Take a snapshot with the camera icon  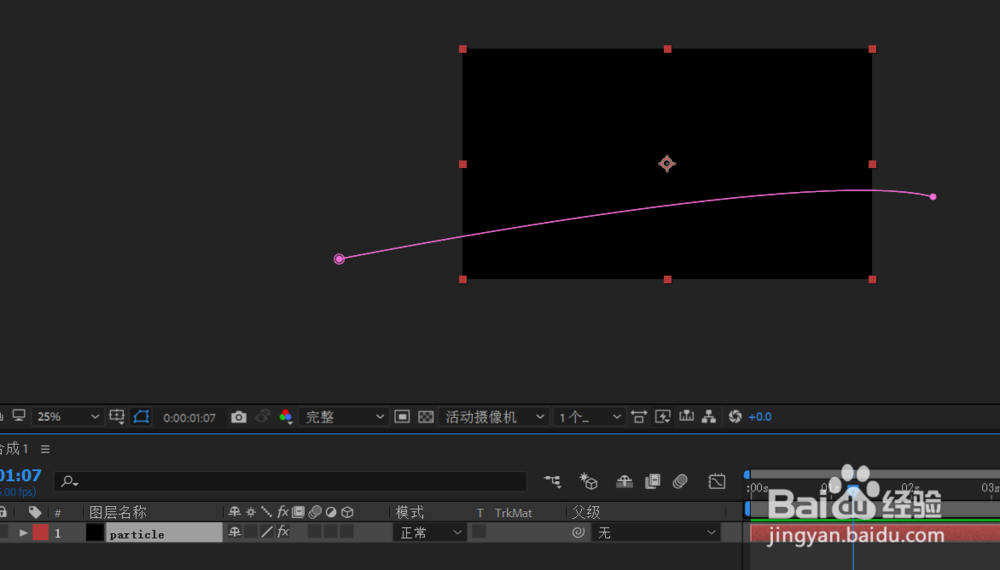239,417
